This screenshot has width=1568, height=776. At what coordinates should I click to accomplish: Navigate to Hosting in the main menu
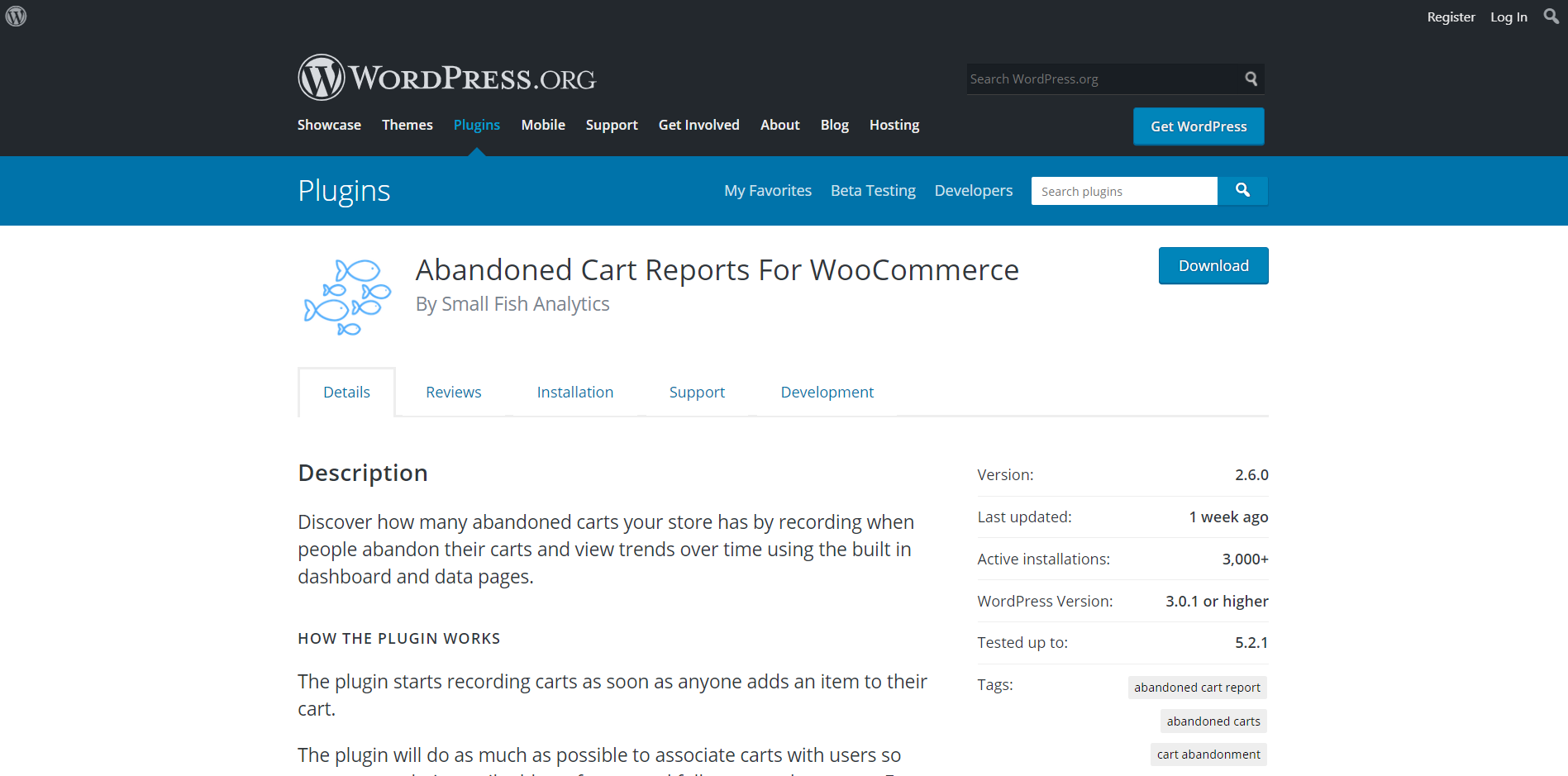894,125
